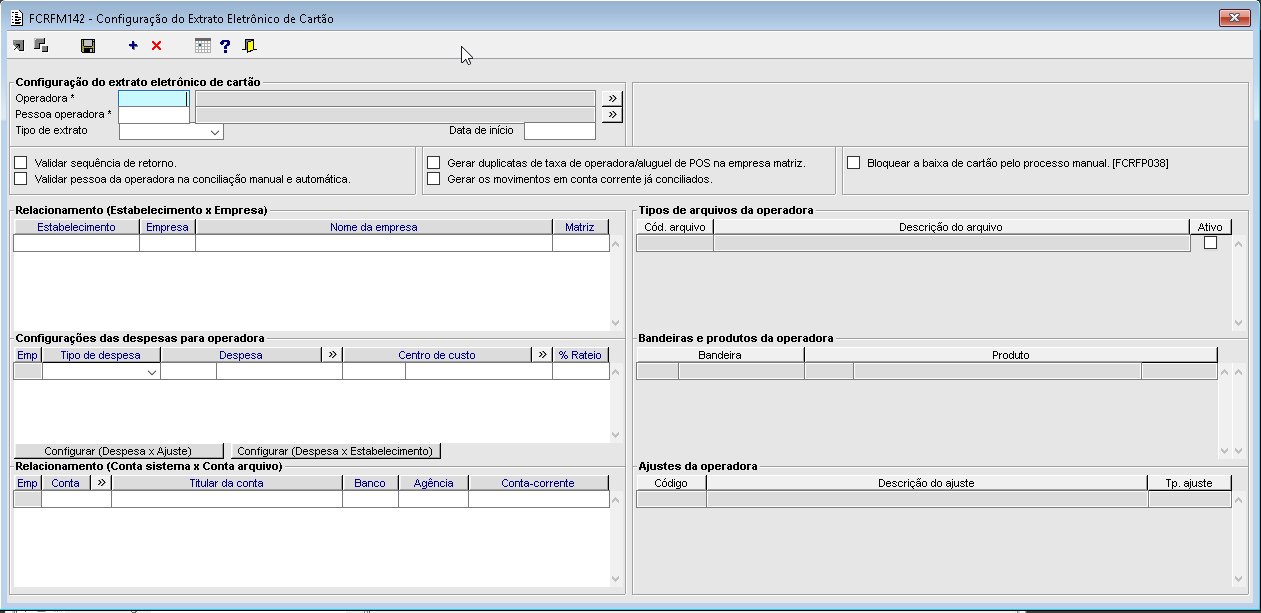
Task: Click the » header button beside Conta column
Action: click(x=101, y=483)
